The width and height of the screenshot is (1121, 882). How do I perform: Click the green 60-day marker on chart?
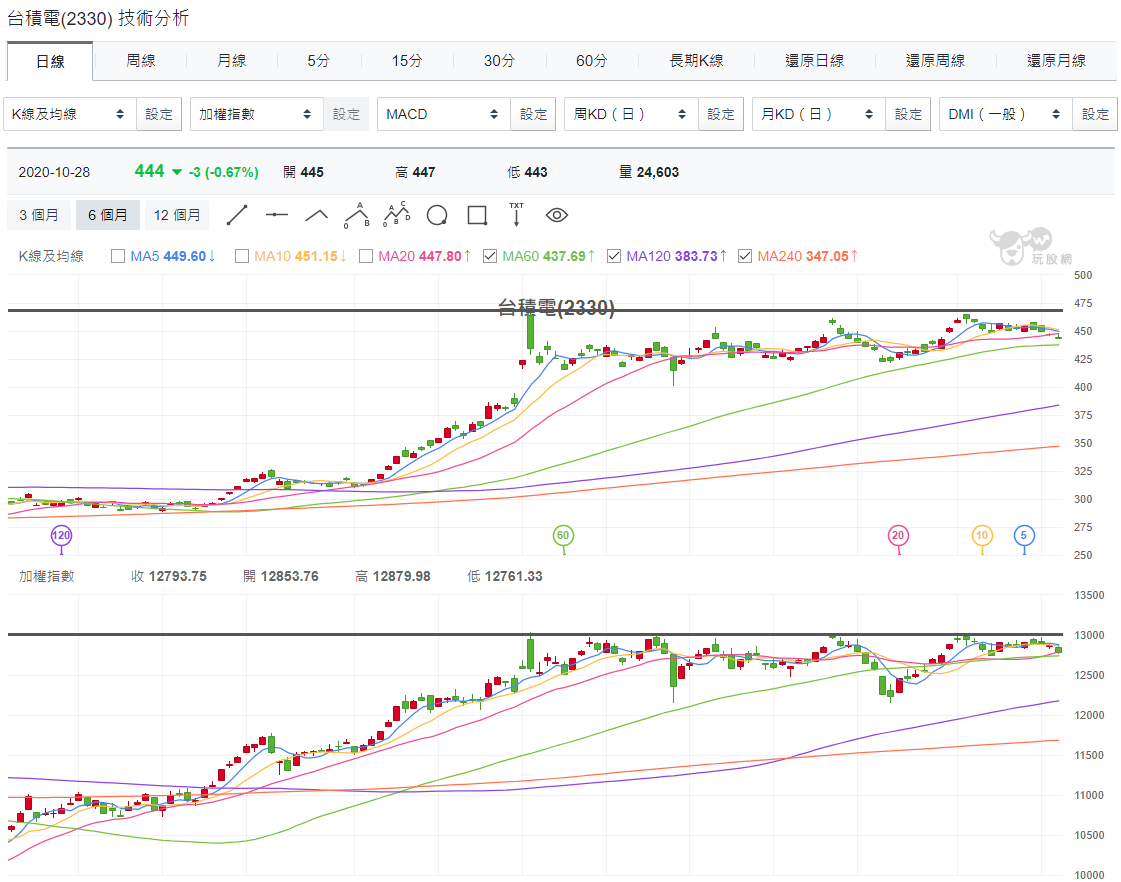[x=563, y=535]
